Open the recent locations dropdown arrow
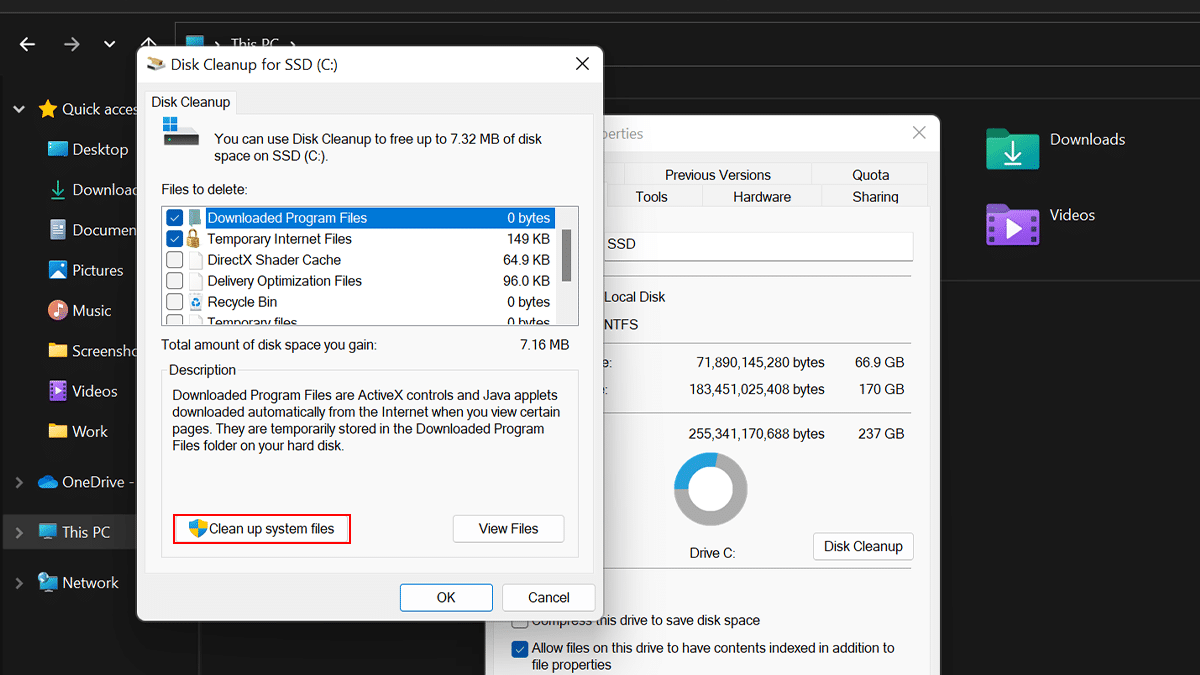This screenshot has height=675, width=1200. coord(109,44)
